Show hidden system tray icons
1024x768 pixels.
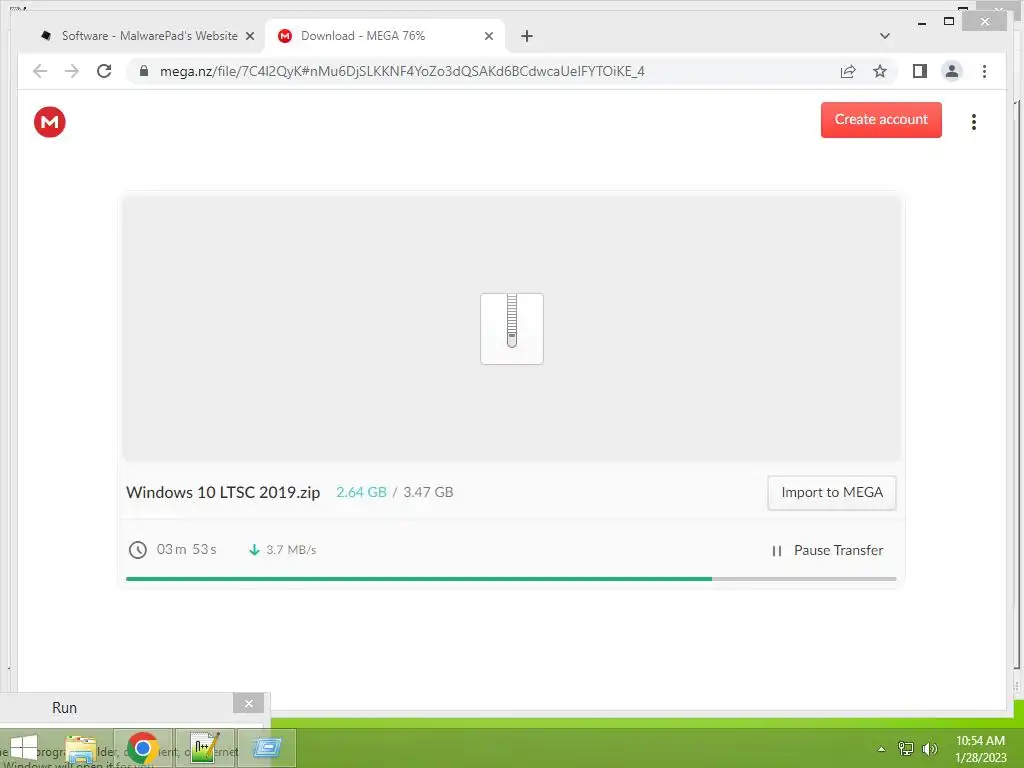tap(881, 749)
